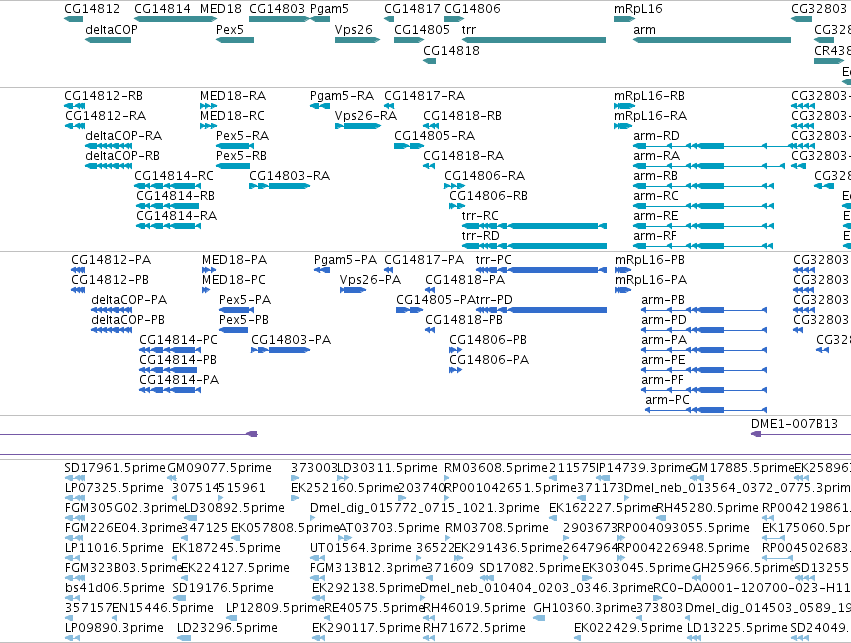This screenshot has width=851, height=643.
Task: Select the MED18 gene label
Action: click(x=221, y=9)
